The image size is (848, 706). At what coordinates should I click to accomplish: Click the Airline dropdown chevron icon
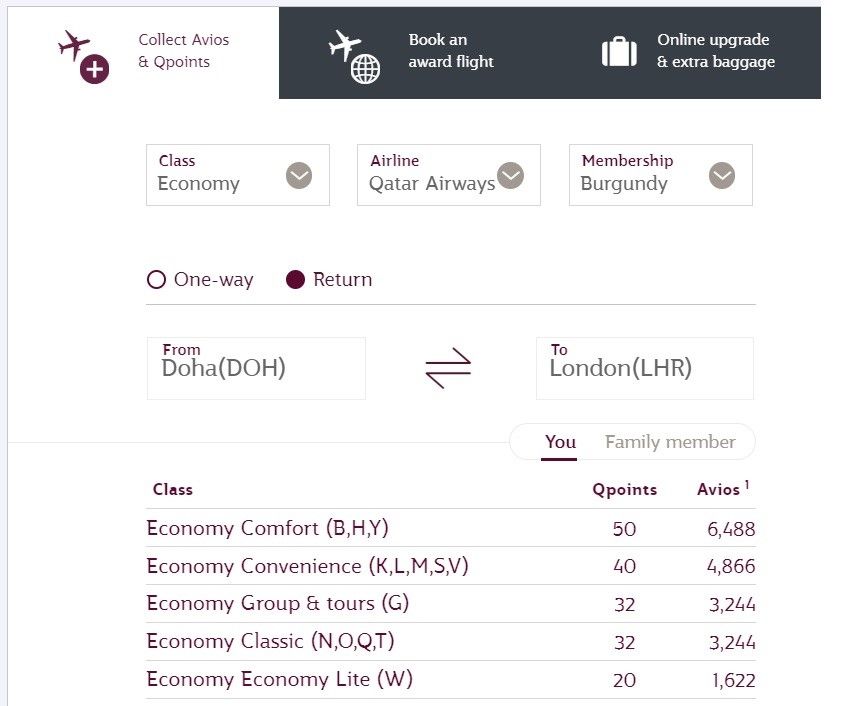pos(511,175)
